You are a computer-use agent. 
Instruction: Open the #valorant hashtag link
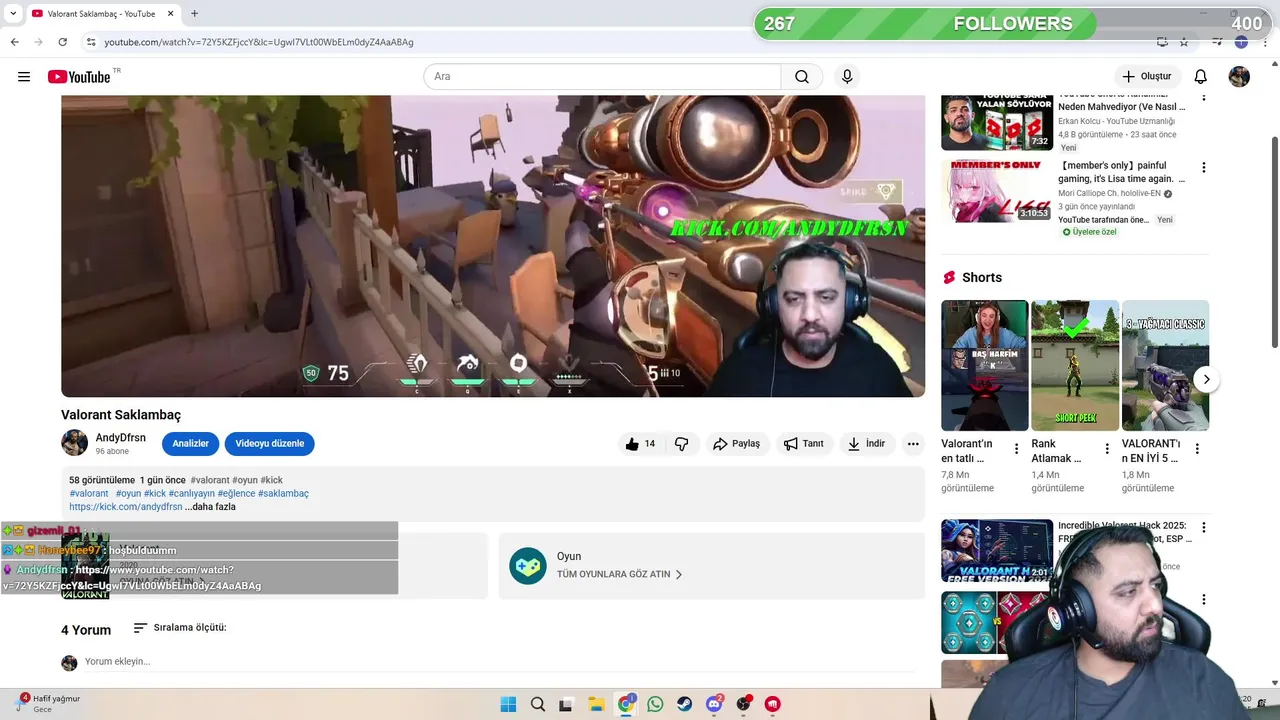coord(89,494)
